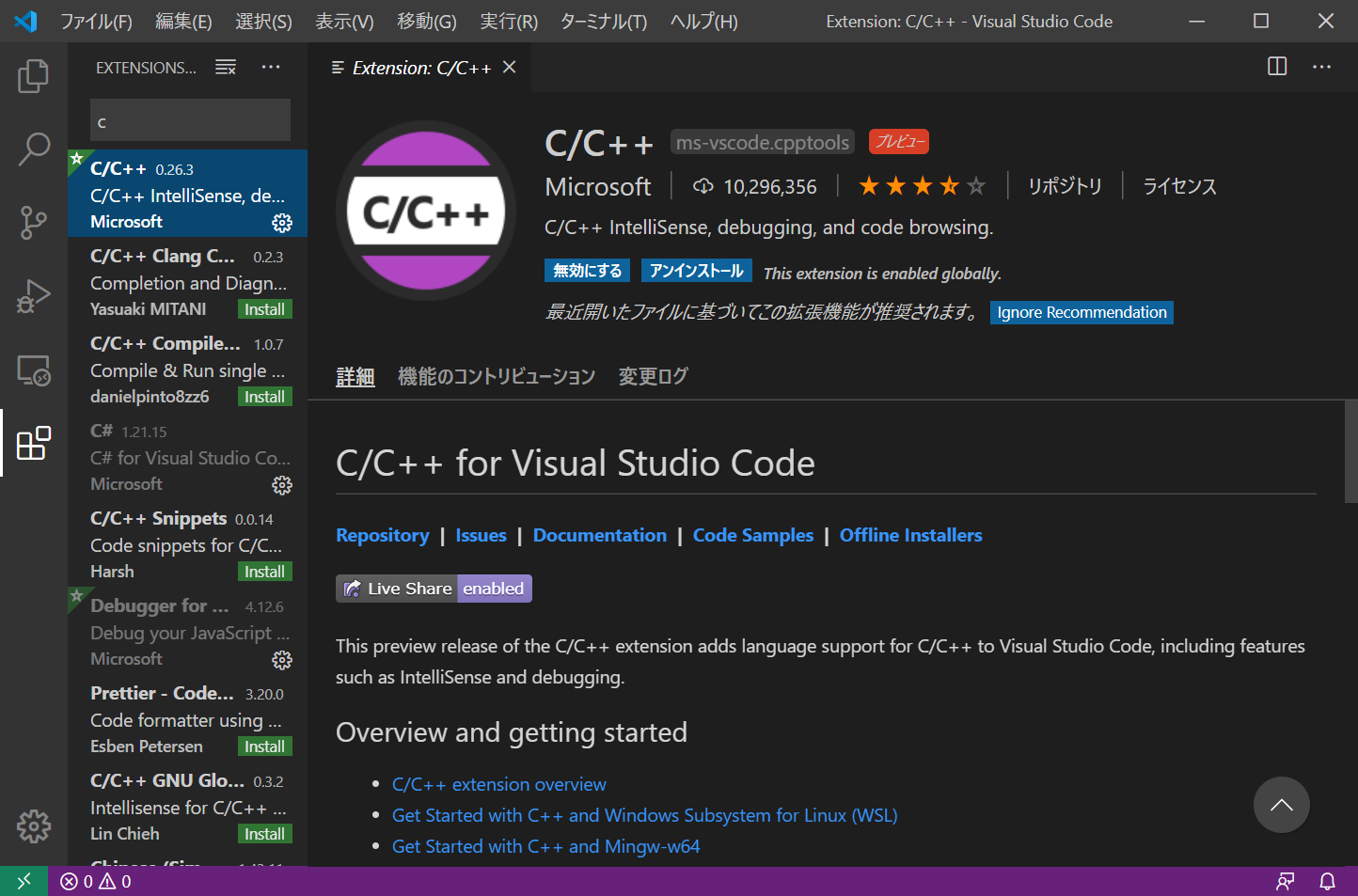The image size is (1358, 896).
Task: Open Get Started with C++ and Mingw-w64 link
Action: pyautogui.click(x=545, y=846)
